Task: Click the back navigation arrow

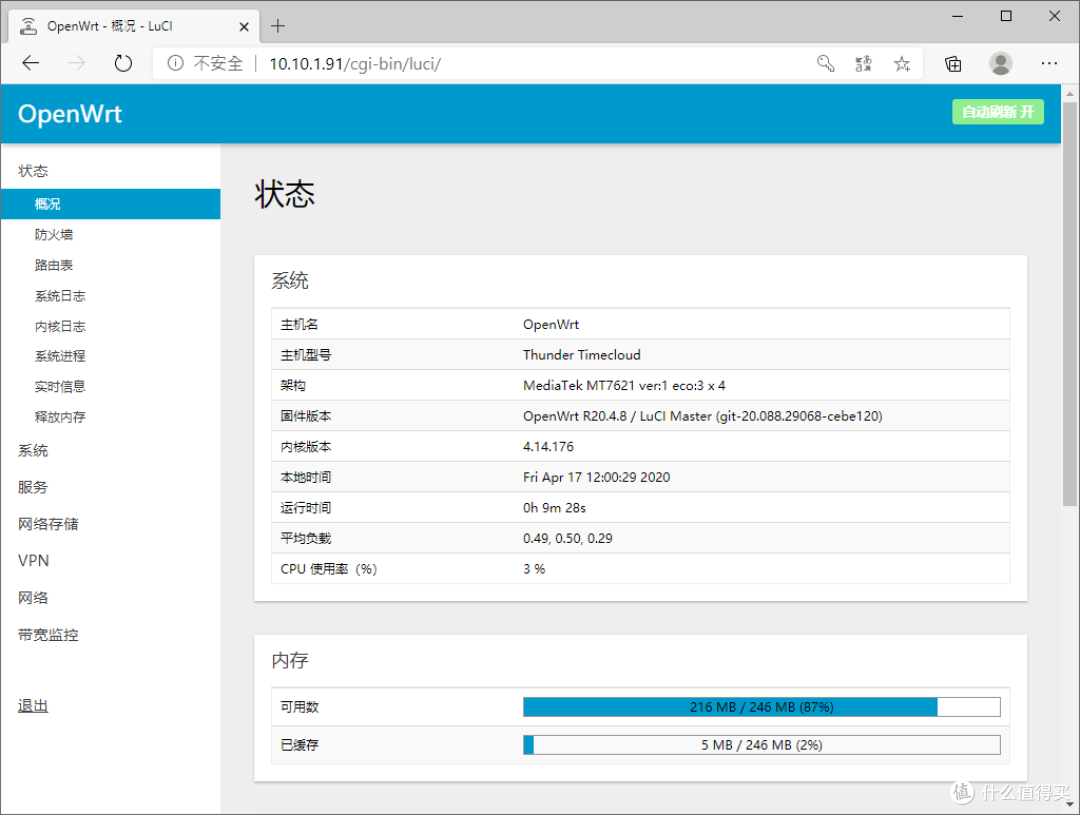Action: tap(30, 62)
